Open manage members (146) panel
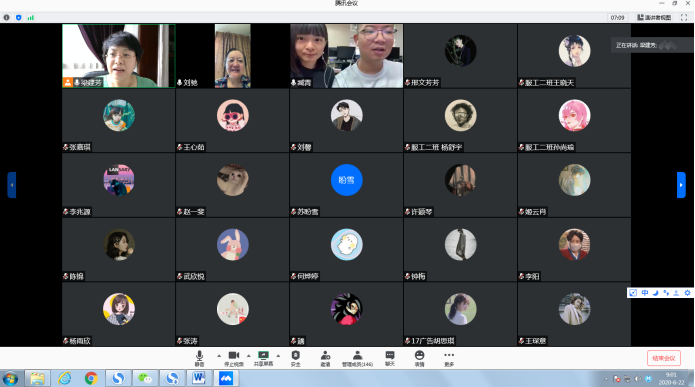 coord(357,358)
